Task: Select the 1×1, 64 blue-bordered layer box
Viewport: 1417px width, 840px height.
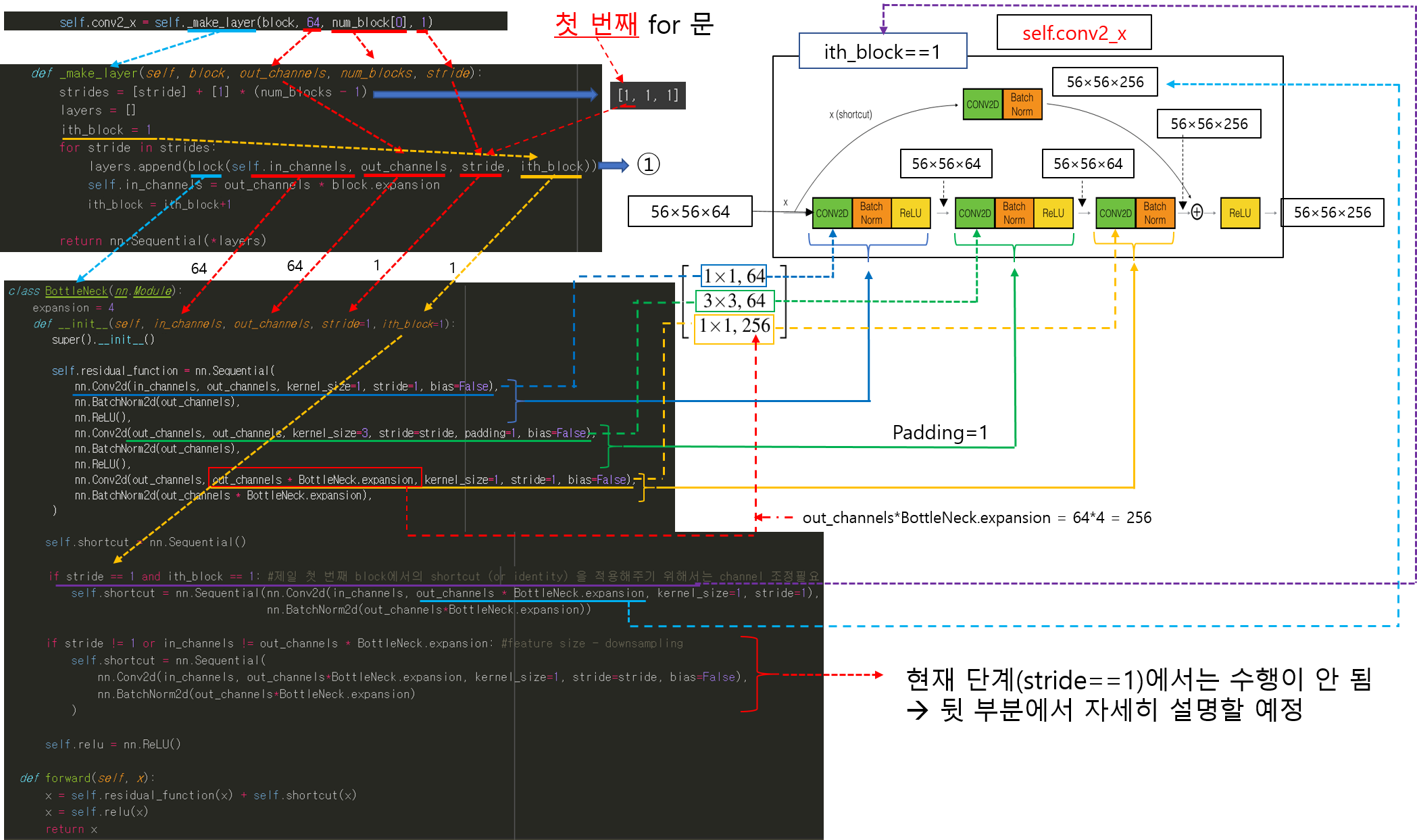Action: tap(734, 276)
